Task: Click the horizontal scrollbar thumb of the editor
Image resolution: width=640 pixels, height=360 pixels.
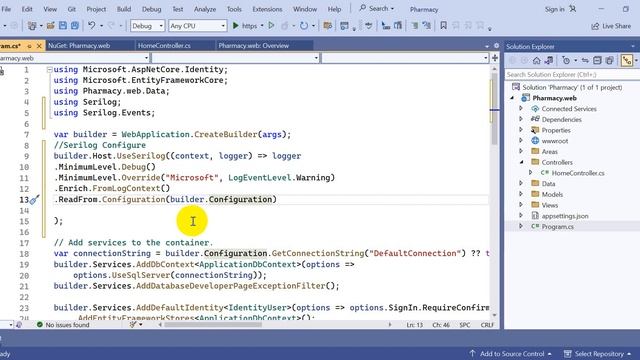Action: [x=213, y=325]
